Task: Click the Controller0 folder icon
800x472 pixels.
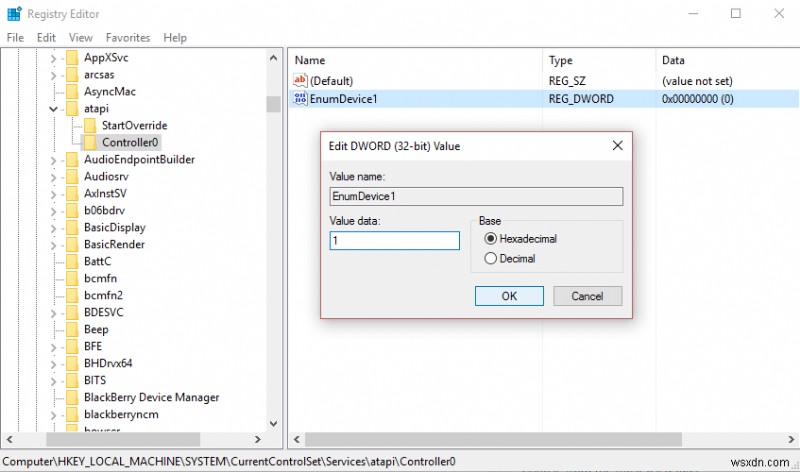Action: (x=90, y=142)
